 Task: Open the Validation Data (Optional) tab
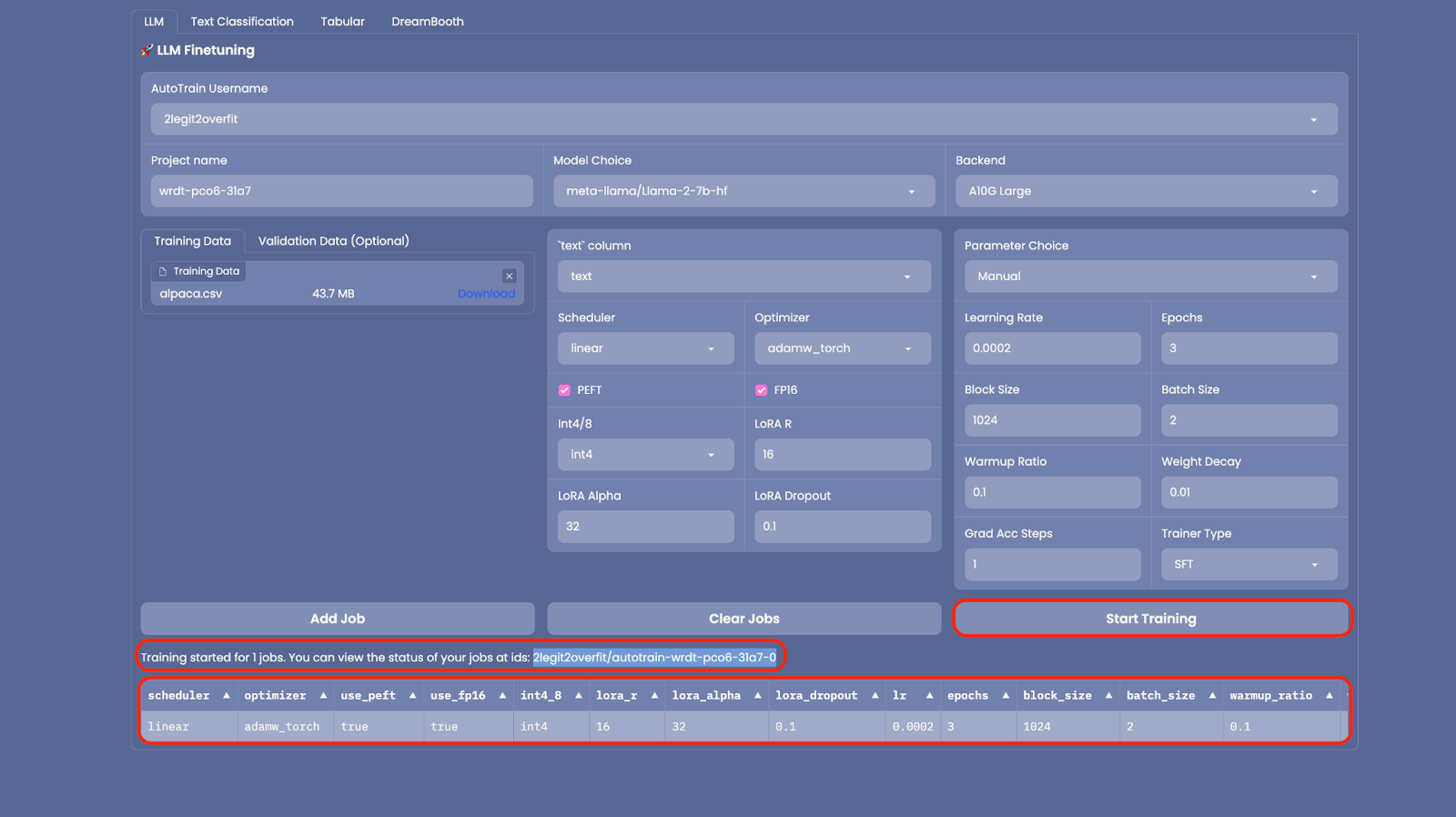point(333,241)
